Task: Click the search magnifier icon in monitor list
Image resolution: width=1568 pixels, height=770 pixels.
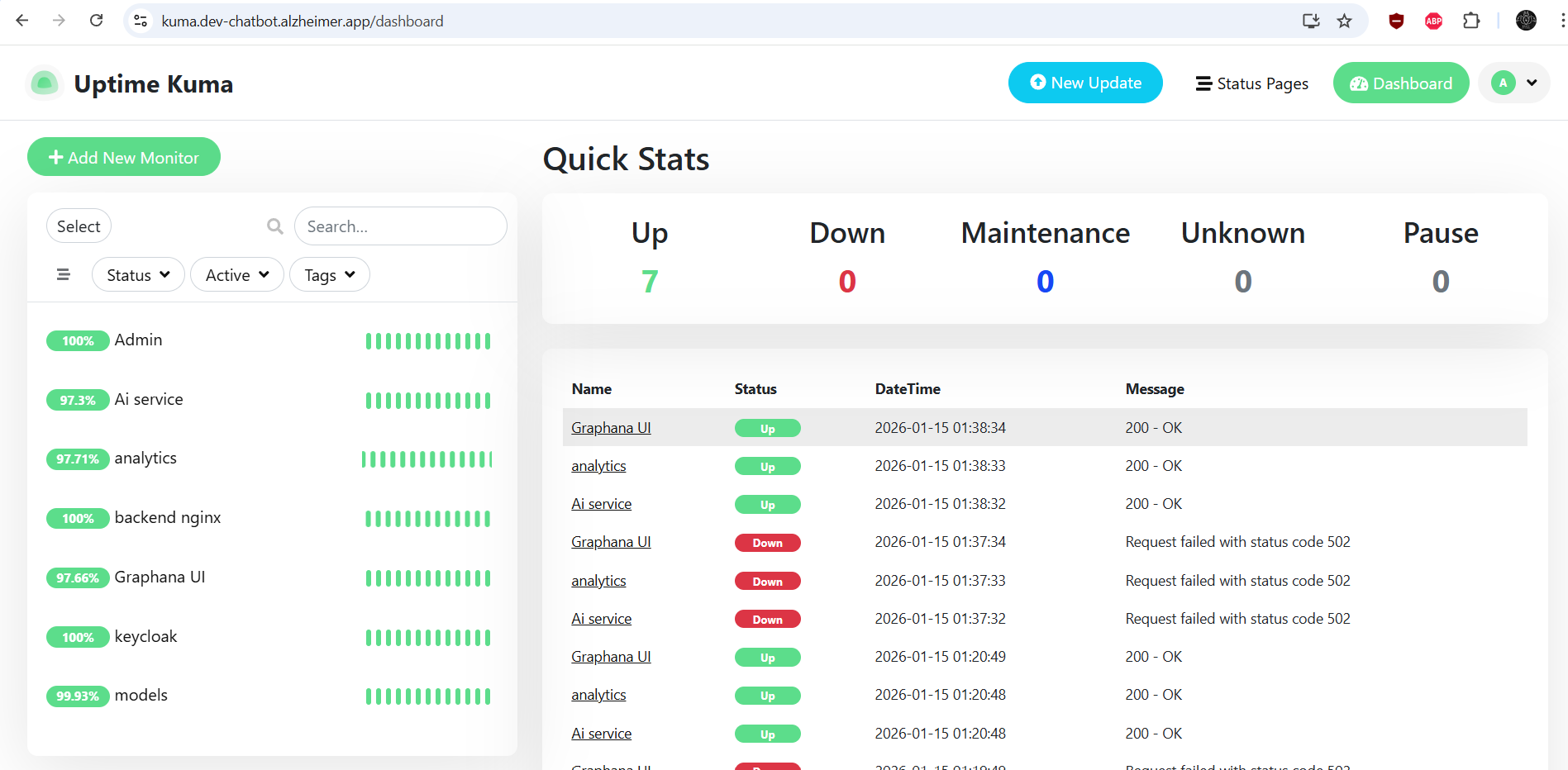Action: 275,226
